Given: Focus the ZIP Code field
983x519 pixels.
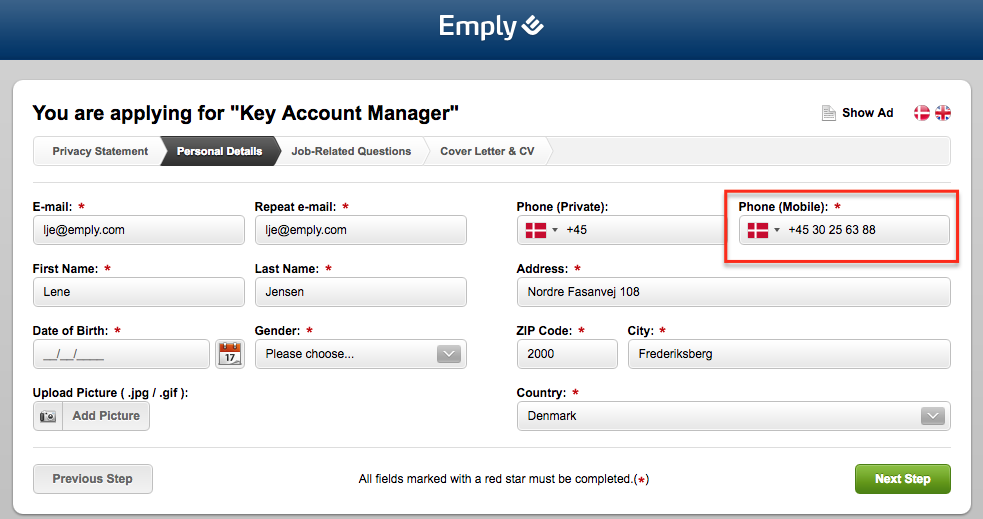Looking at the screenshot, I should [x=567, y=354].
